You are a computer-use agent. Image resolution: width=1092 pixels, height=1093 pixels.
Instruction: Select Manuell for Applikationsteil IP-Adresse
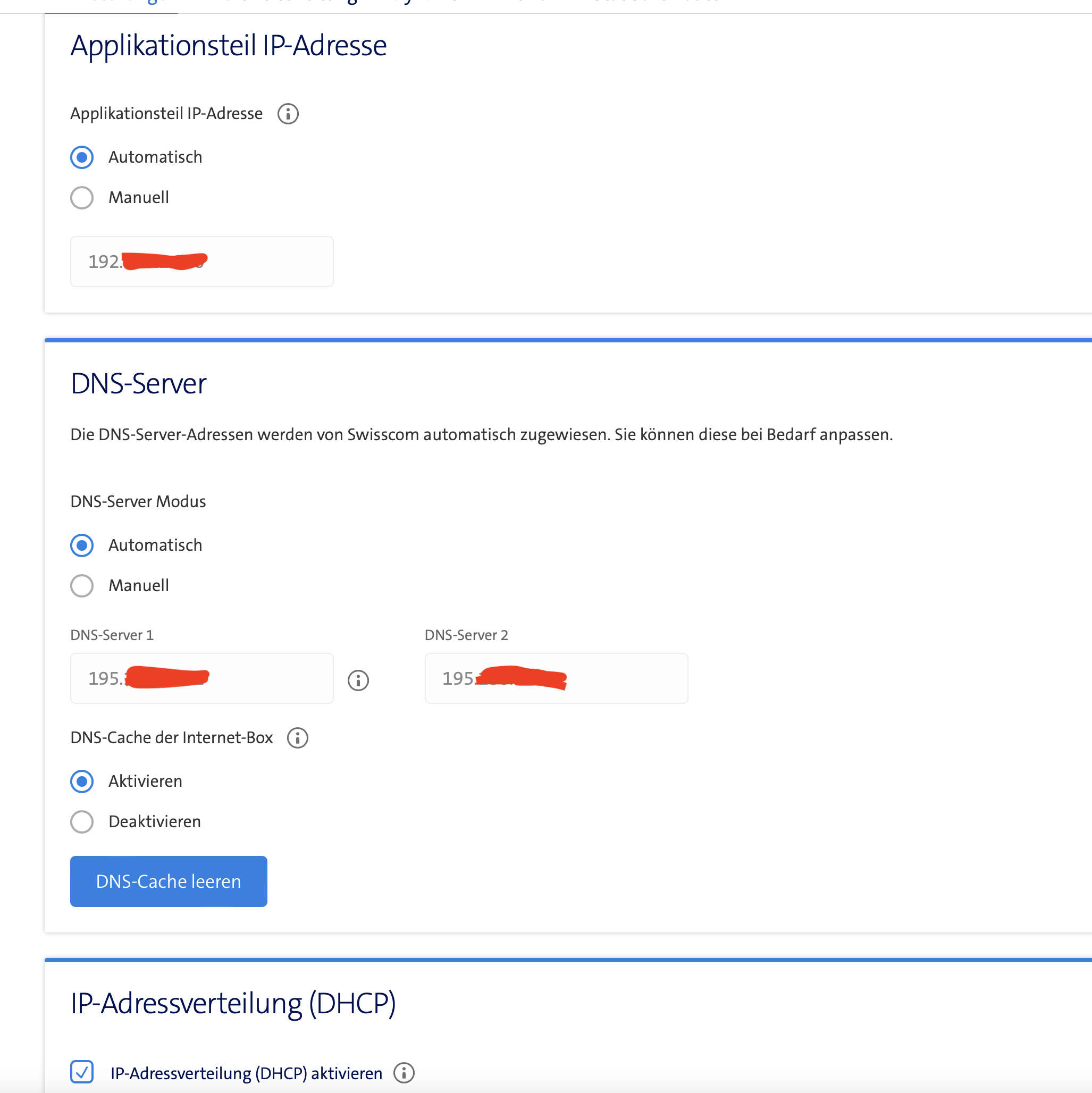click(82, 197)
